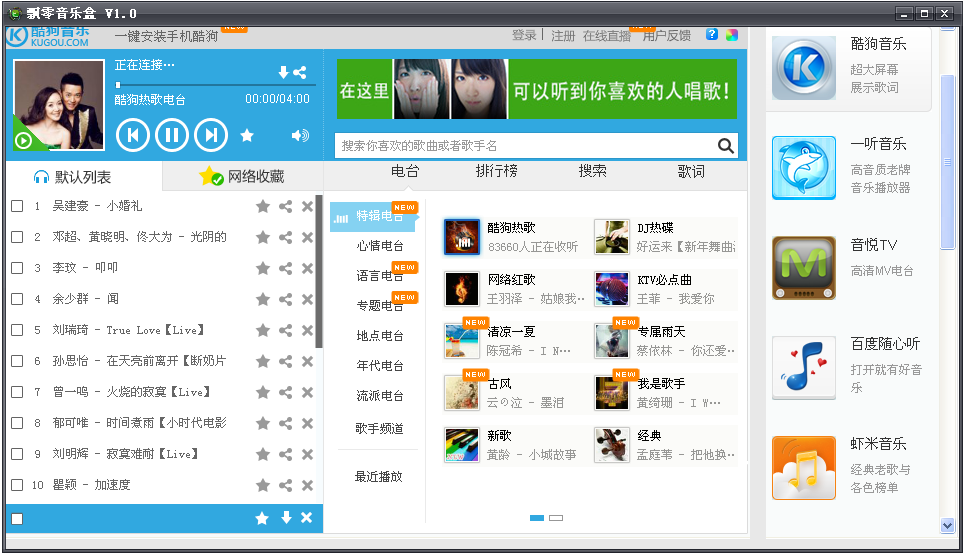Open 年代电台 category
Screen dimensions: 965x554
click(x=380, y=366)
